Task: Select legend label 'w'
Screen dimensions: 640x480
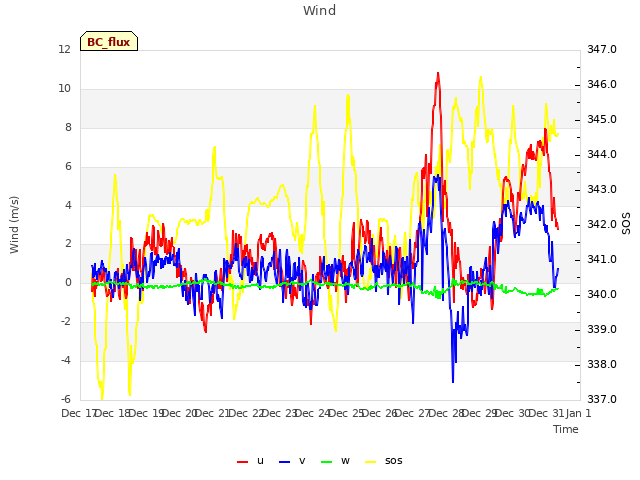Action: pos(345,461)
